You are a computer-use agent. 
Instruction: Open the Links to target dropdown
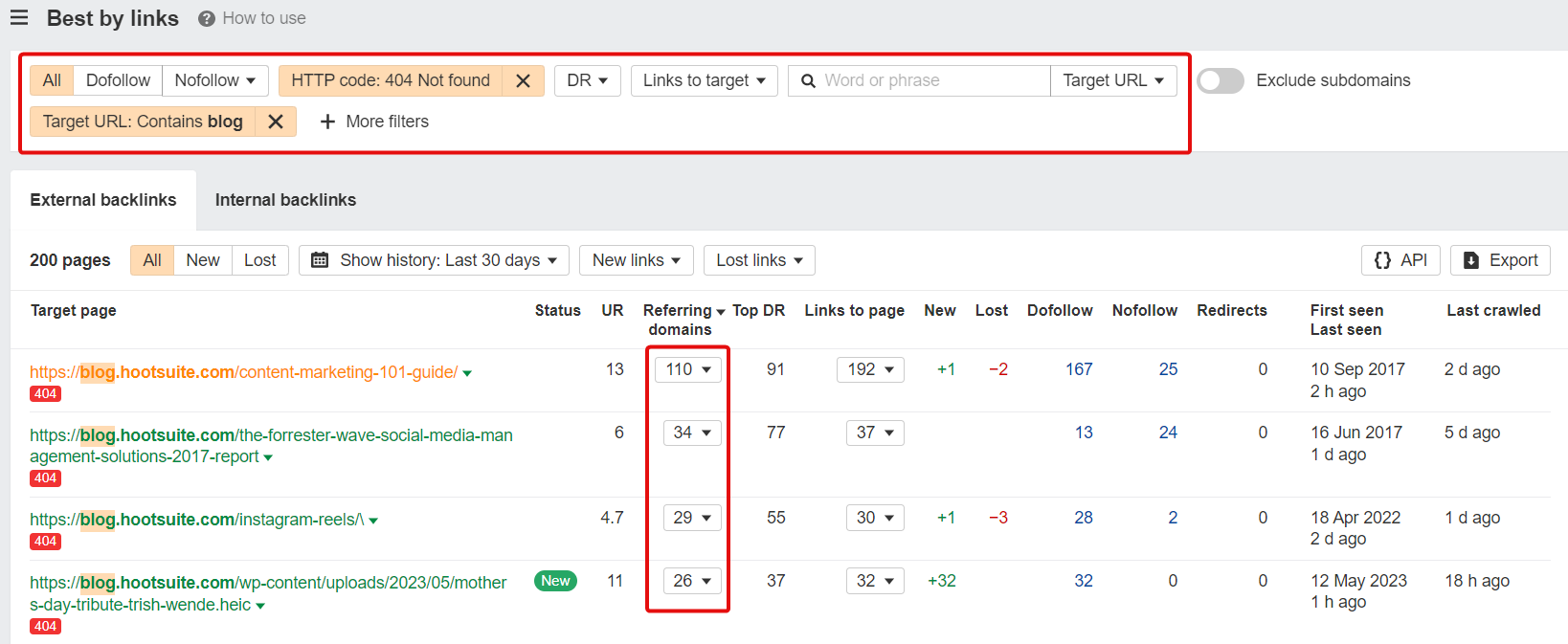[705, 81]
